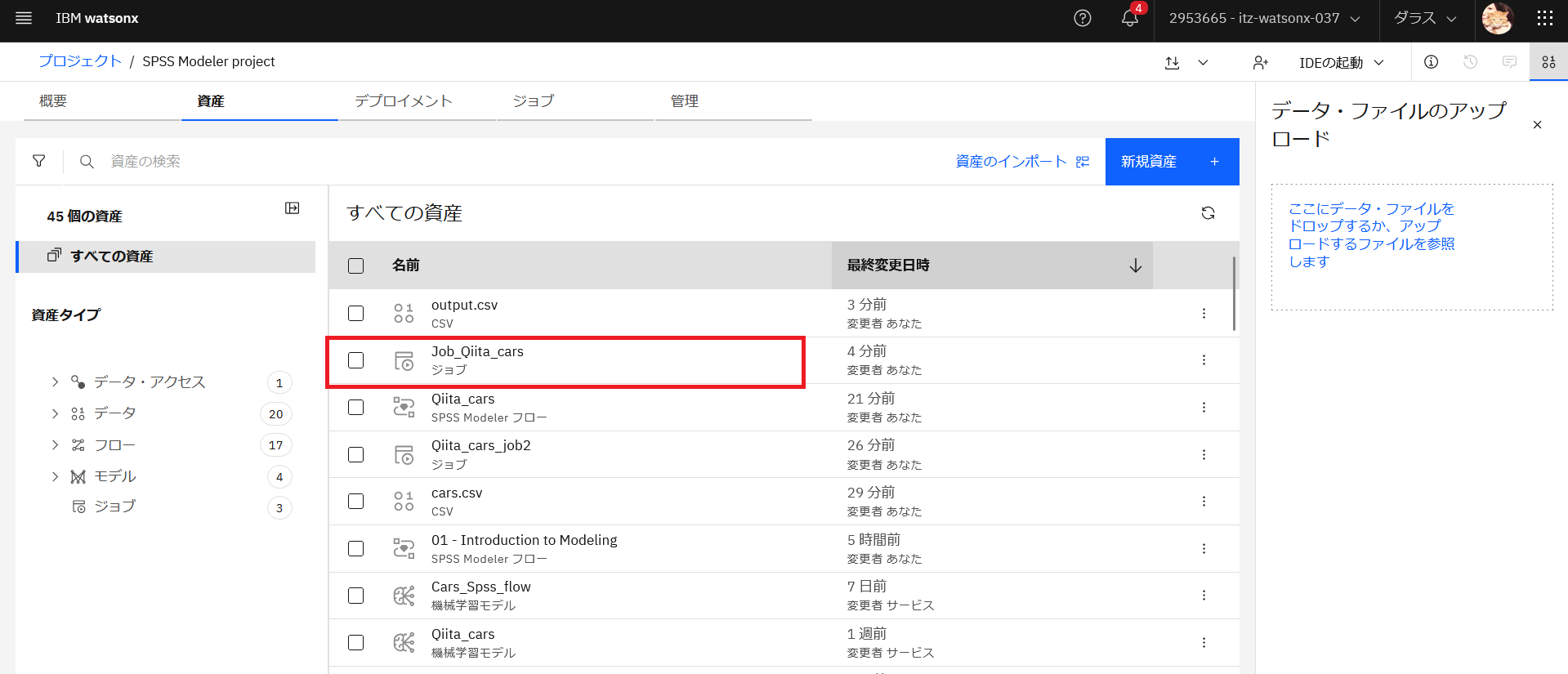This screenshot has width=1568, height=674.
Task: Check the Qiita_cars_job2 row checkbox
Action: pyautogui.click(x=355, y=454)
